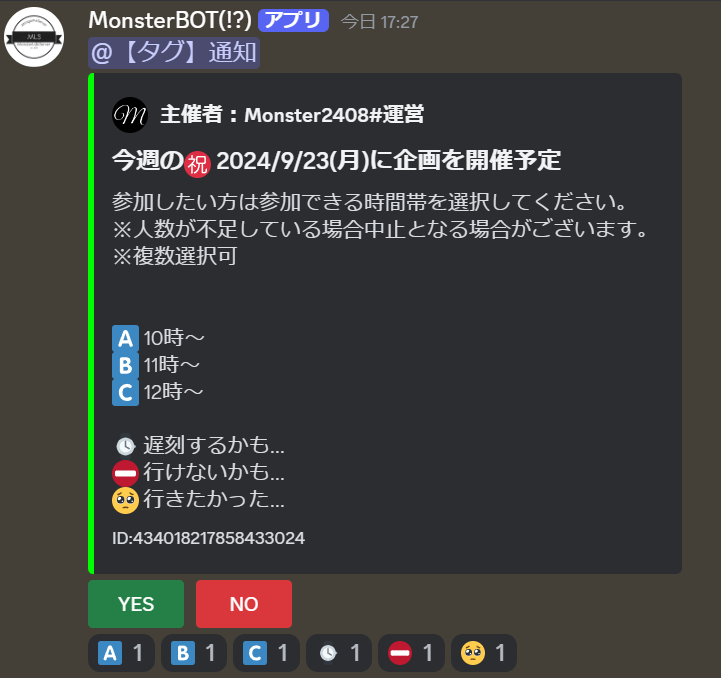This screenshot has width=721, height=678.
Task: Click the blue A emoji beside 10時～
Action: point(126,339)
